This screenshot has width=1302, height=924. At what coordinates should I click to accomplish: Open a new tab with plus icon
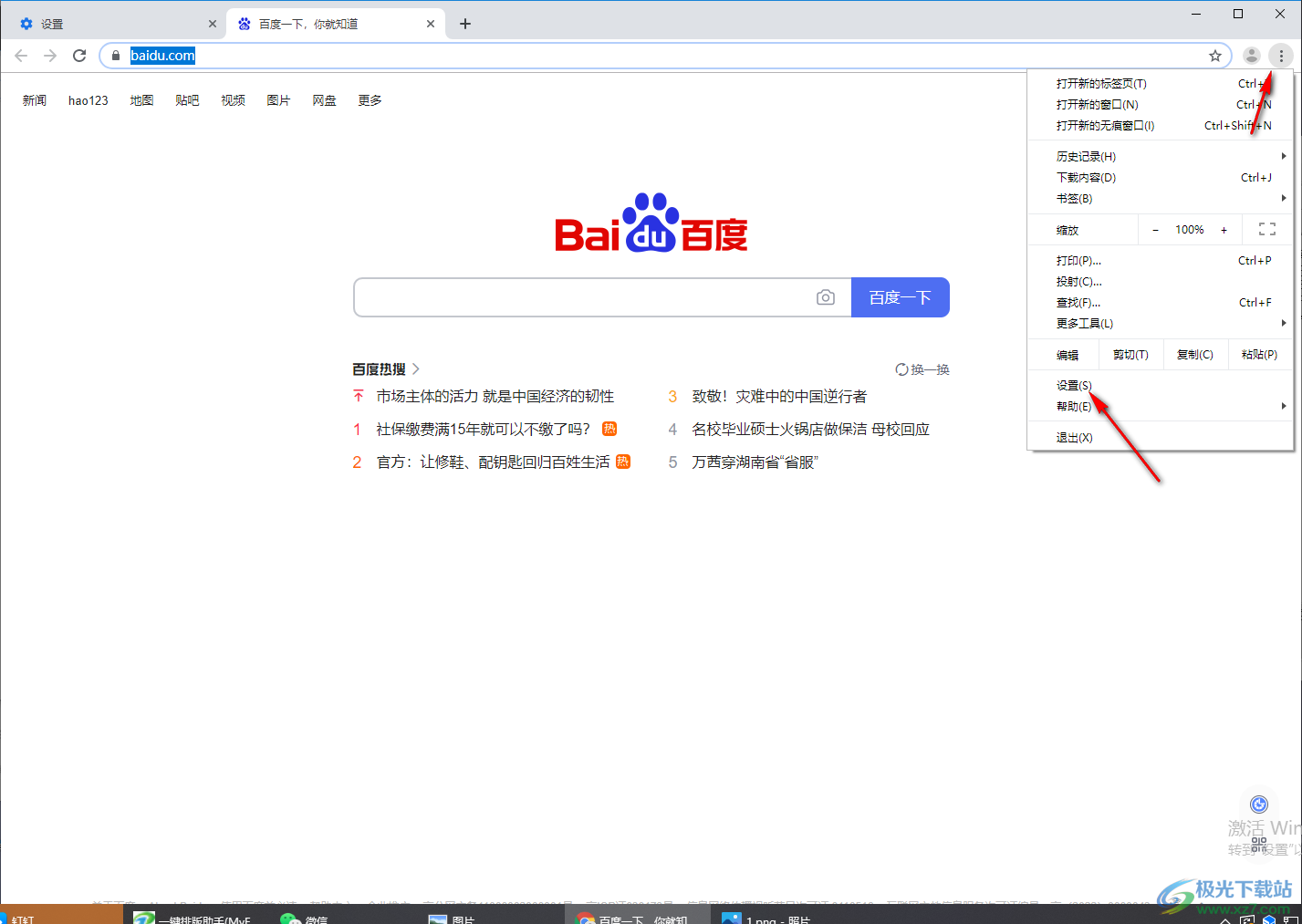click(x=465, y=24)
